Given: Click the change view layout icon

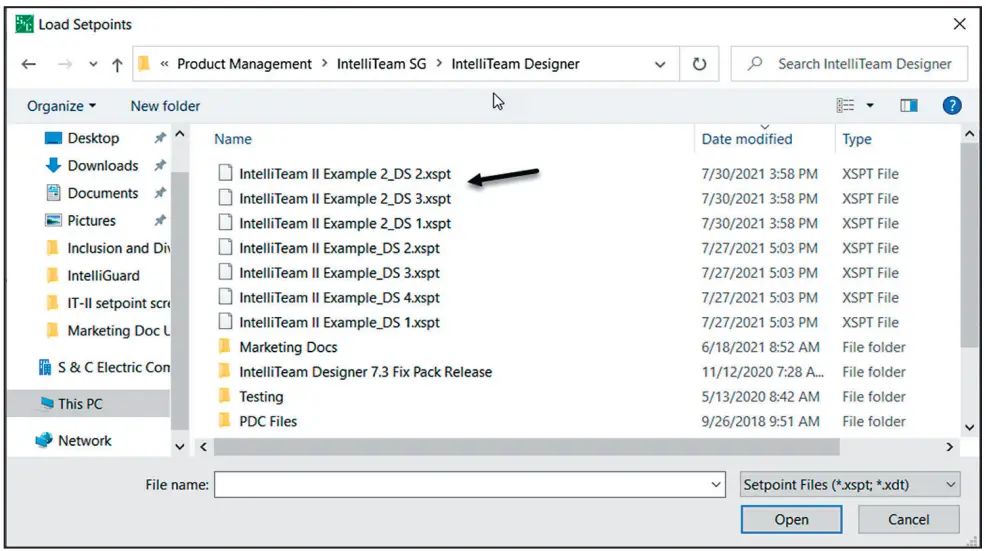Looking at the screenshot, I should click(x=846, y=105).
